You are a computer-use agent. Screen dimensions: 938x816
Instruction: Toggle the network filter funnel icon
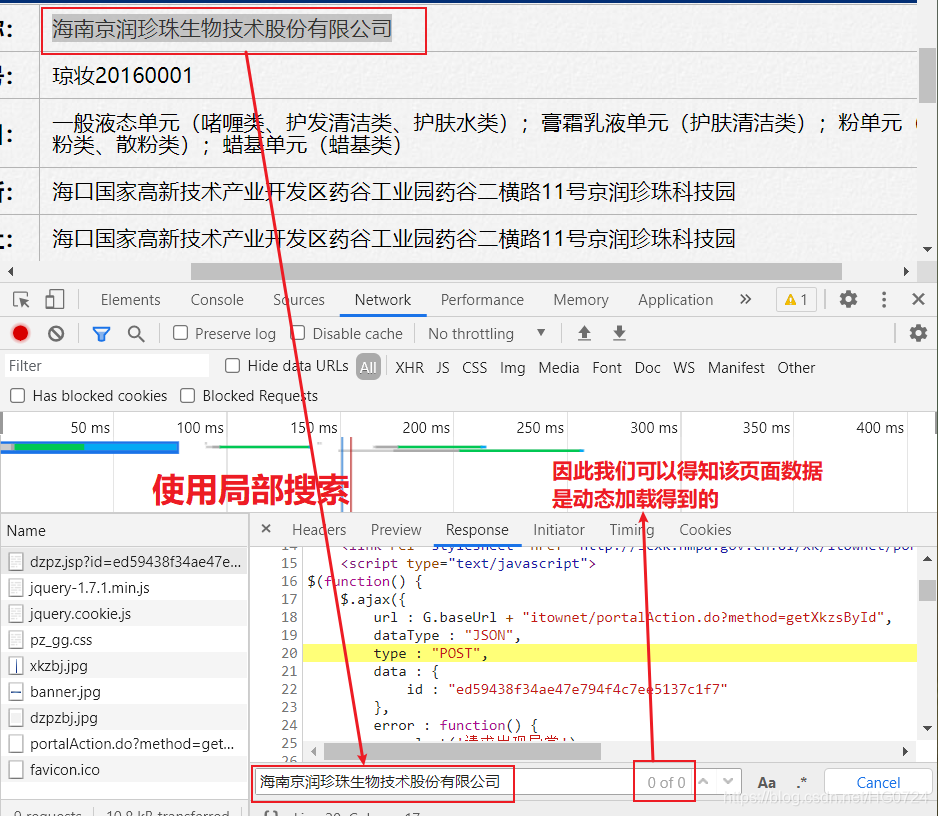pyautogui.click(x=101, y=333)
